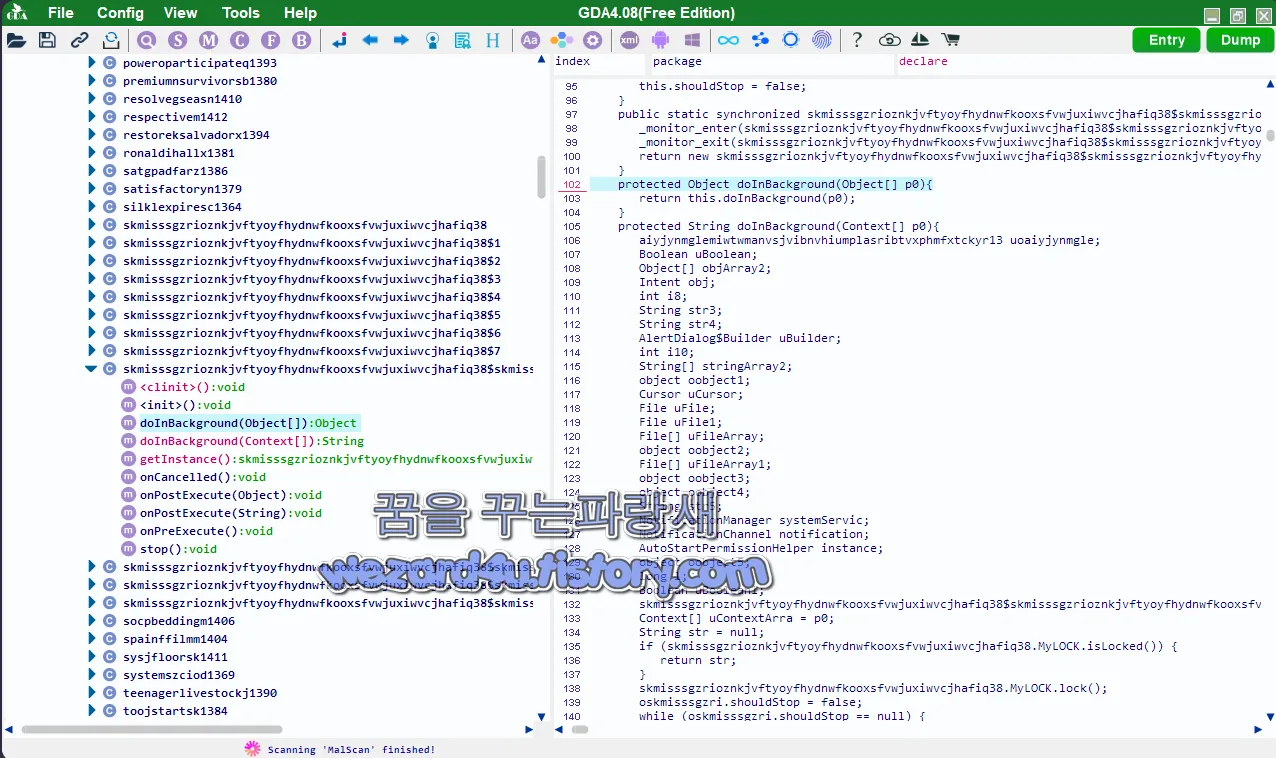Open the Tools menu
The image size is (1276, 758).
[x=241, y=13]
